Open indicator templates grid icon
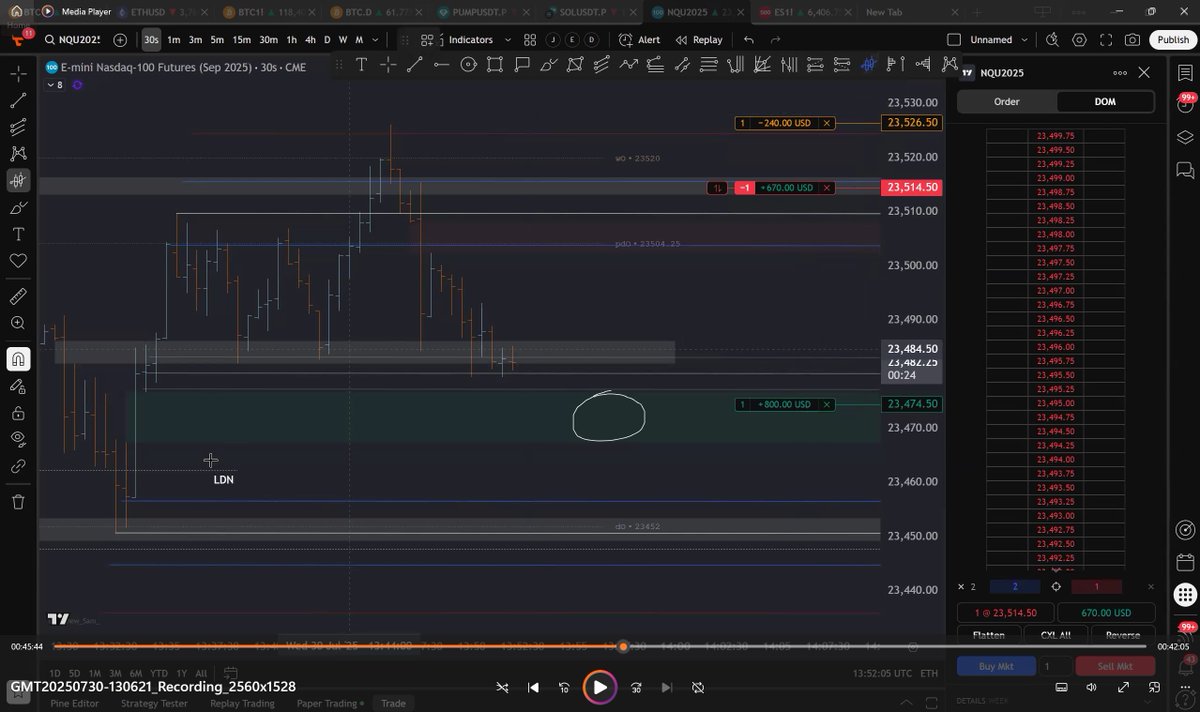Viewport: 1200px width, 712px height. (x=531, y=40)
